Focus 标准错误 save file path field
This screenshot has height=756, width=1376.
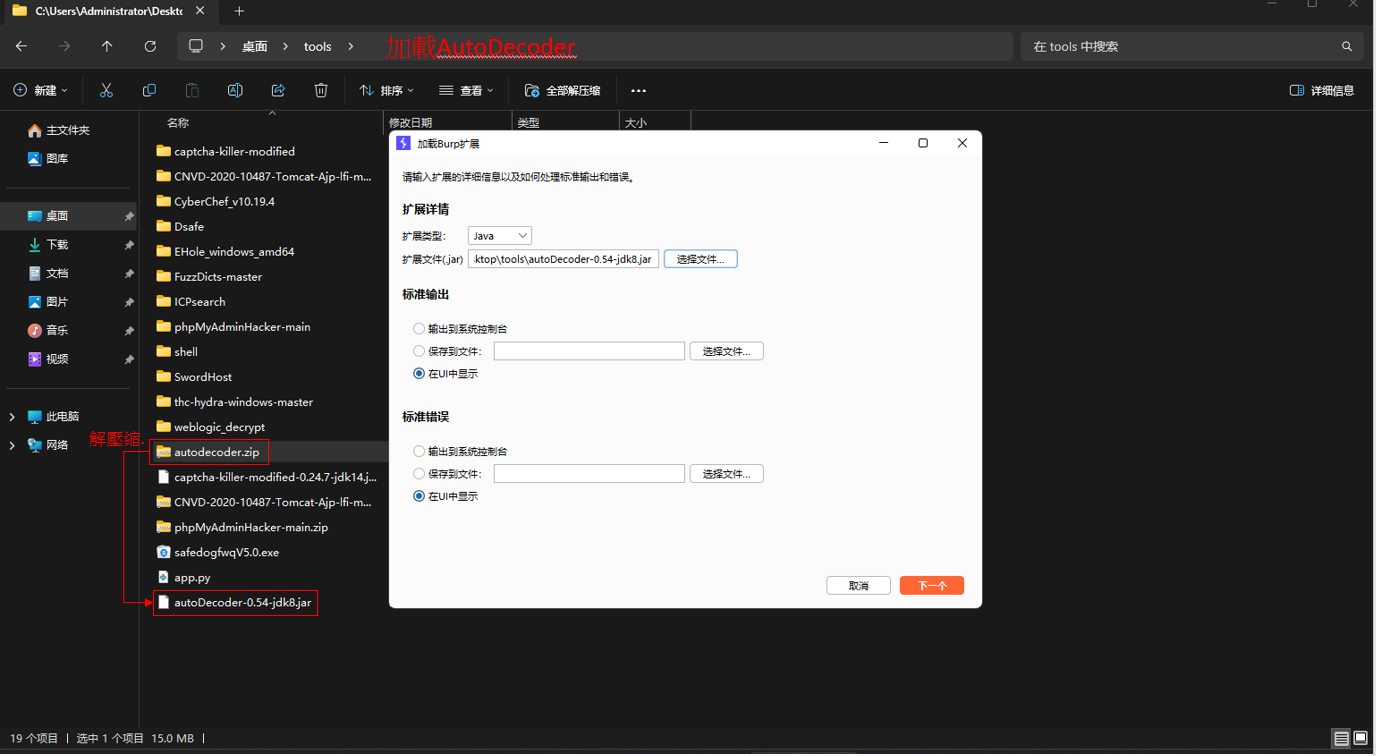click(589, 474)
